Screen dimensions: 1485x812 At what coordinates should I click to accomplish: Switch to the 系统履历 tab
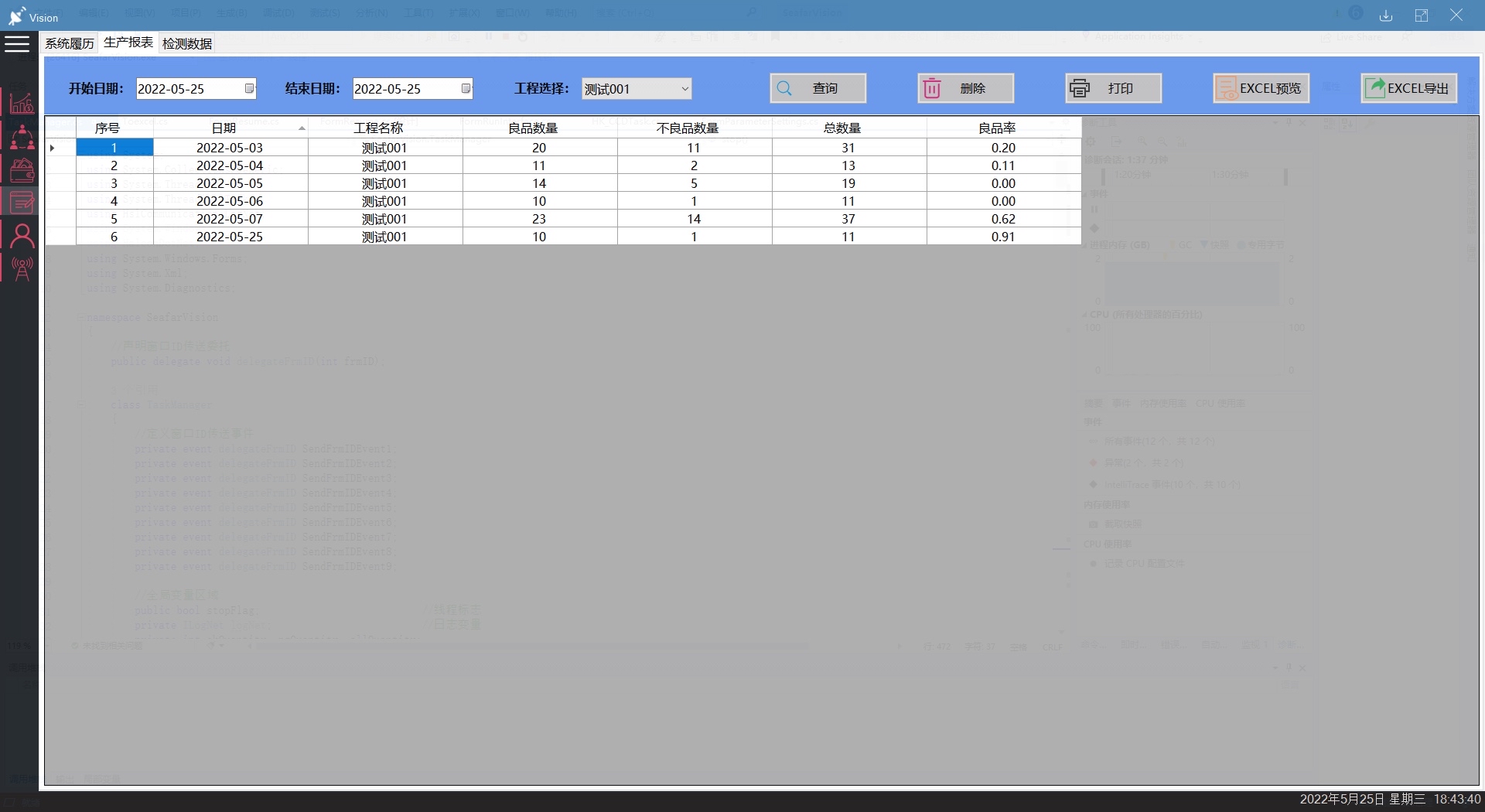pos(70,43)
